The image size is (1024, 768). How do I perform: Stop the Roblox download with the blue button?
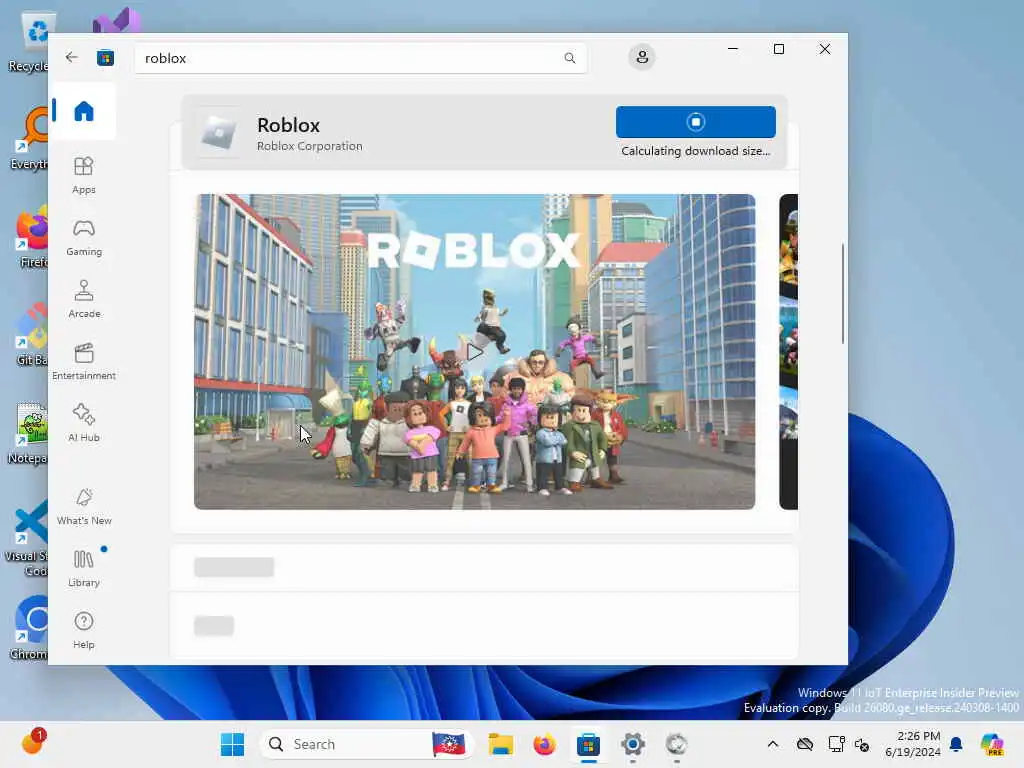pyautogui.click(x=696, y=122)
